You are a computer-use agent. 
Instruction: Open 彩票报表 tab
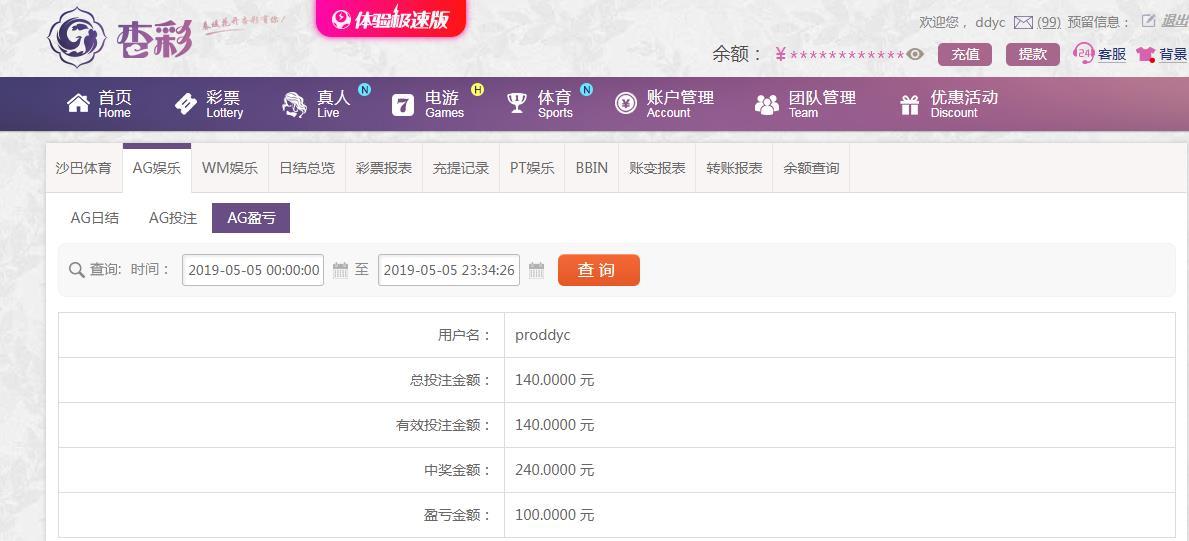tap(384, 168)
